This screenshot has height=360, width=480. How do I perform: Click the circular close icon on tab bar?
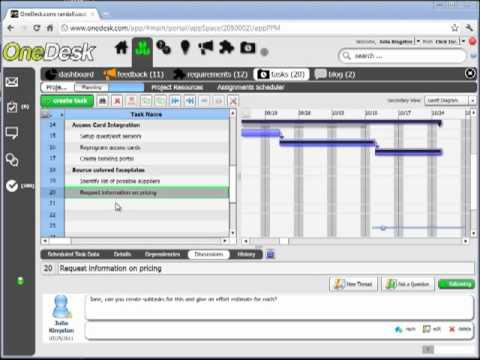[470, 74]
